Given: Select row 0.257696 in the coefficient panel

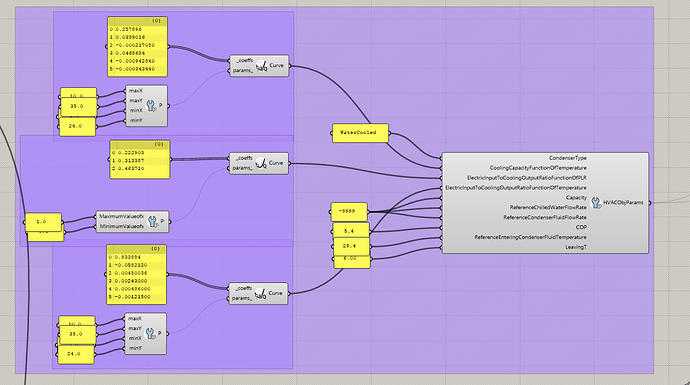Looking at the screenshot, I should click(137, 29).
